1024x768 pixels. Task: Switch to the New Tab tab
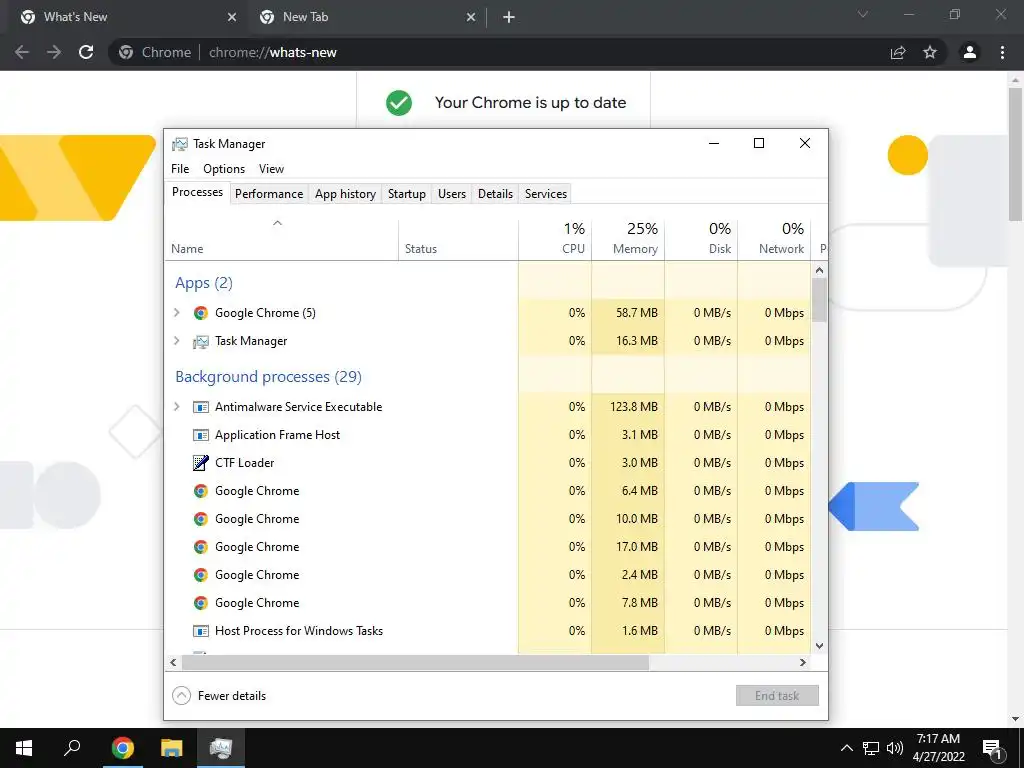point(366,17)
